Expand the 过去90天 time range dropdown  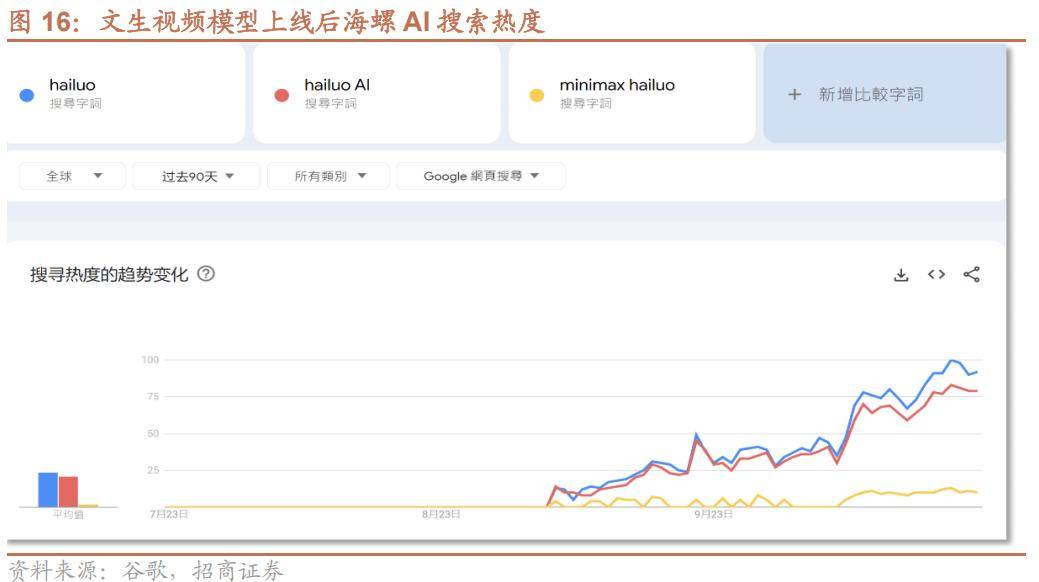196,176
